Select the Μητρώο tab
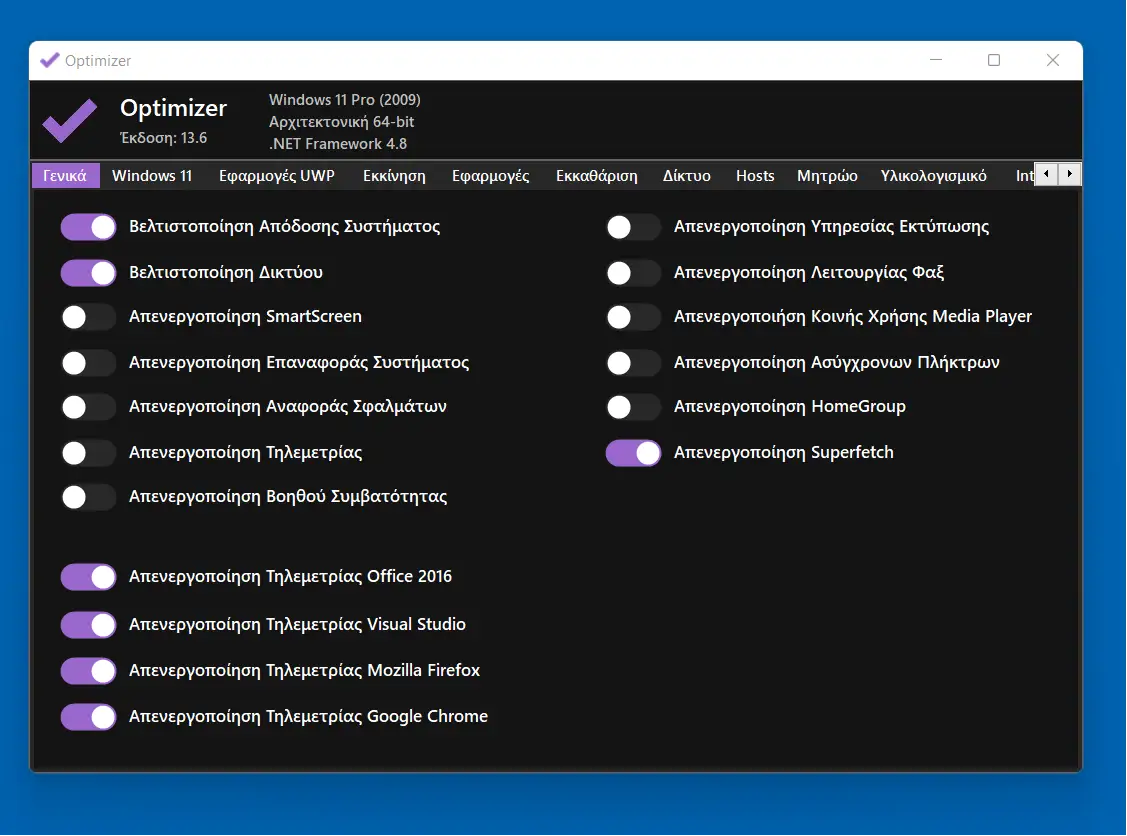Viewport: 1127px width, 836px height. tap(827, 175)
